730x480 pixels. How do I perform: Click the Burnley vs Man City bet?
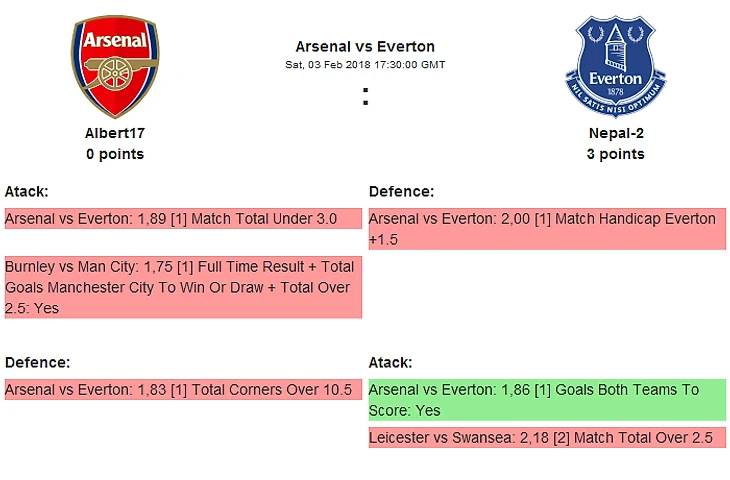coord(183,288)
